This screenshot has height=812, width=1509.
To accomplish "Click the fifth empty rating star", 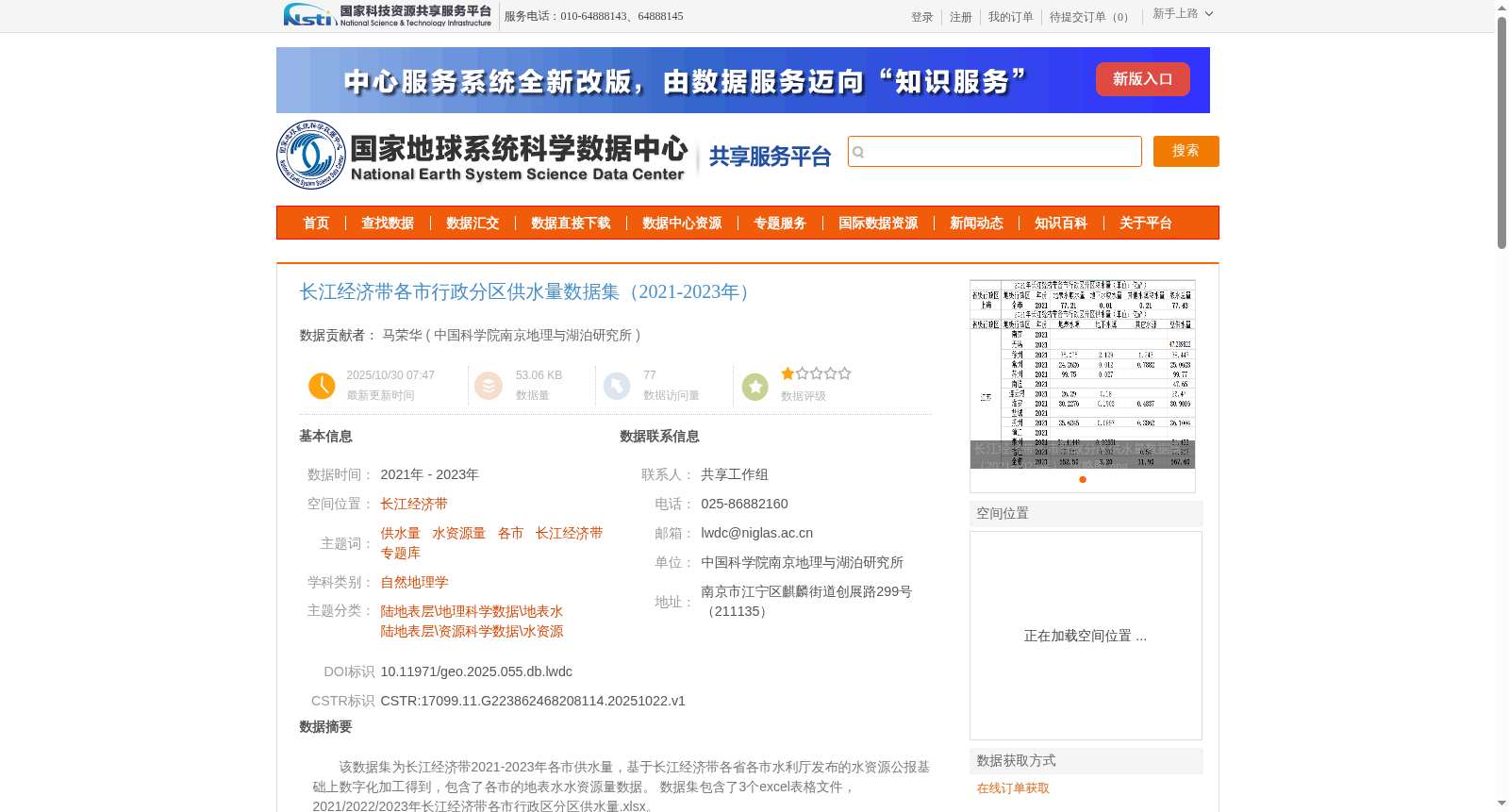I will tap(845, 373).
